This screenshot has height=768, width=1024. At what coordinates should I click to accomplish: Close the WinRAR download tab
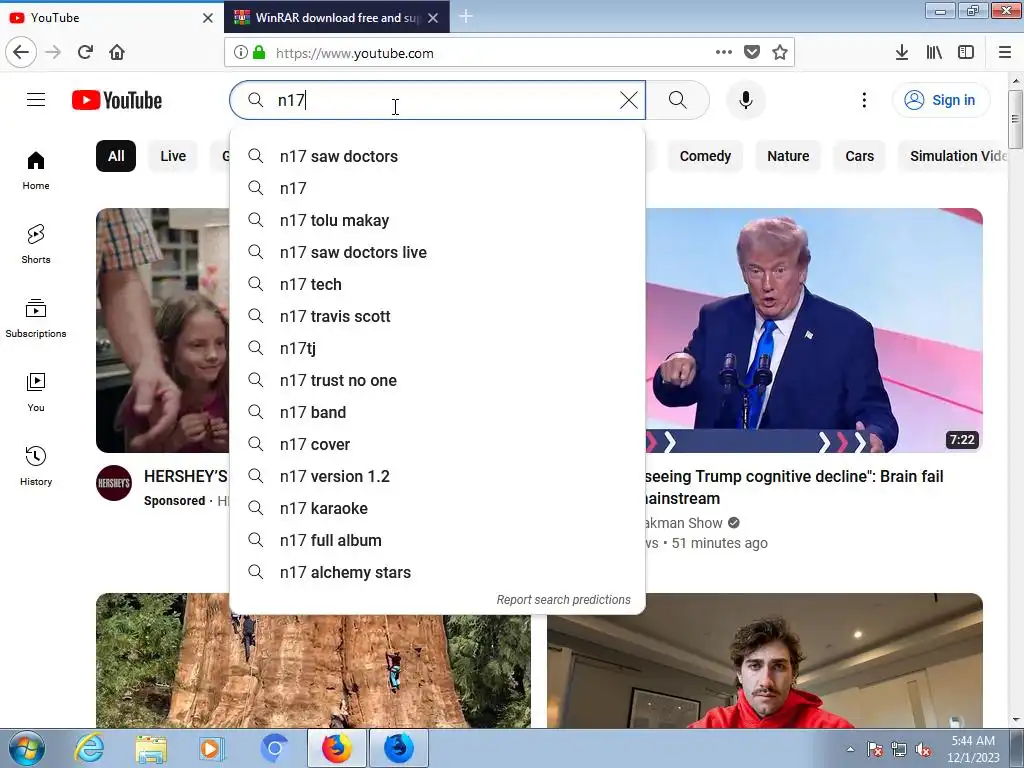click(x=433, y=18)
